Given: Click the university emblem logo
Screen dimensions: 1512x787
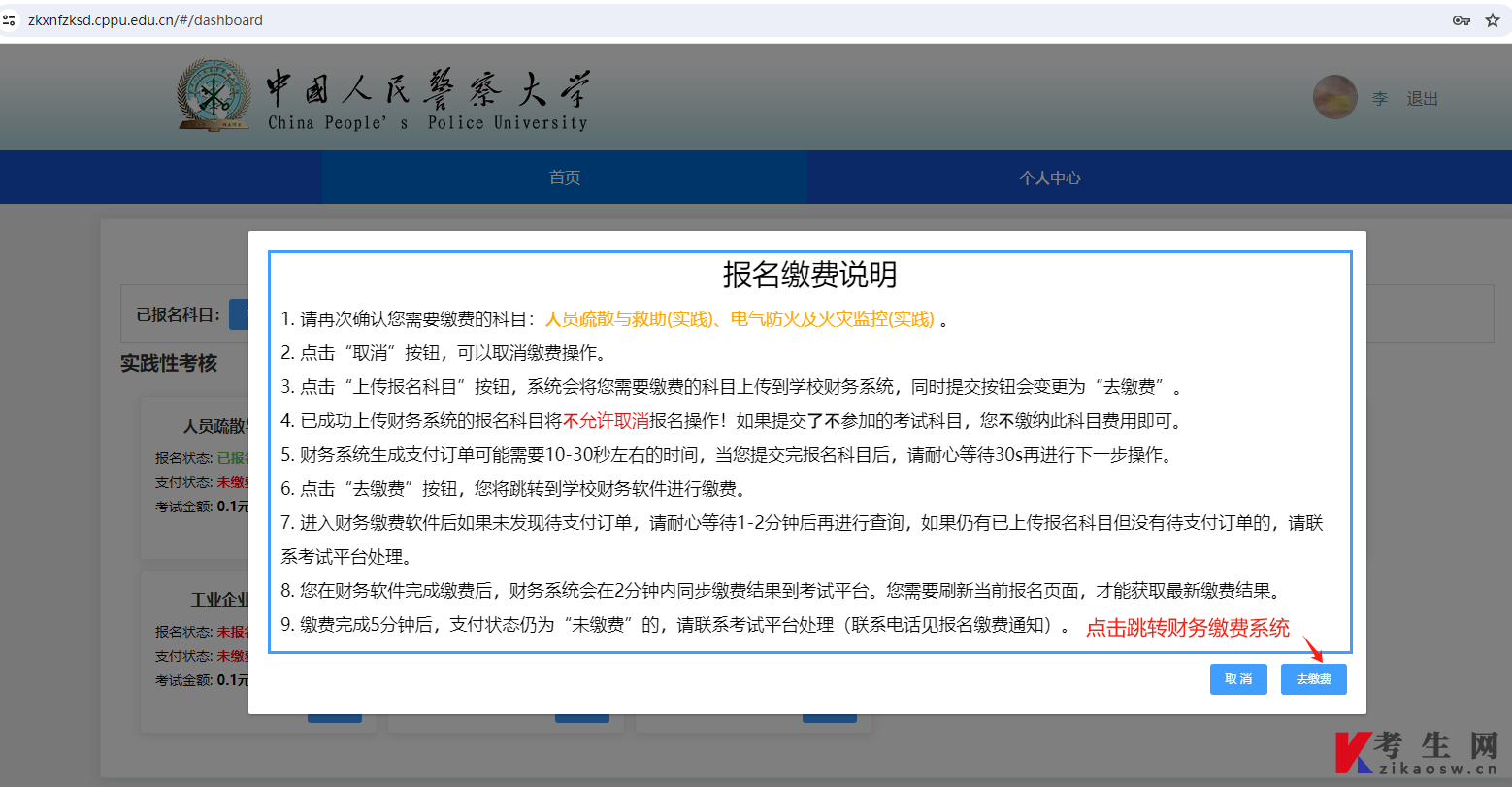Looking at the screenshot, I should (x=214, y=94).
